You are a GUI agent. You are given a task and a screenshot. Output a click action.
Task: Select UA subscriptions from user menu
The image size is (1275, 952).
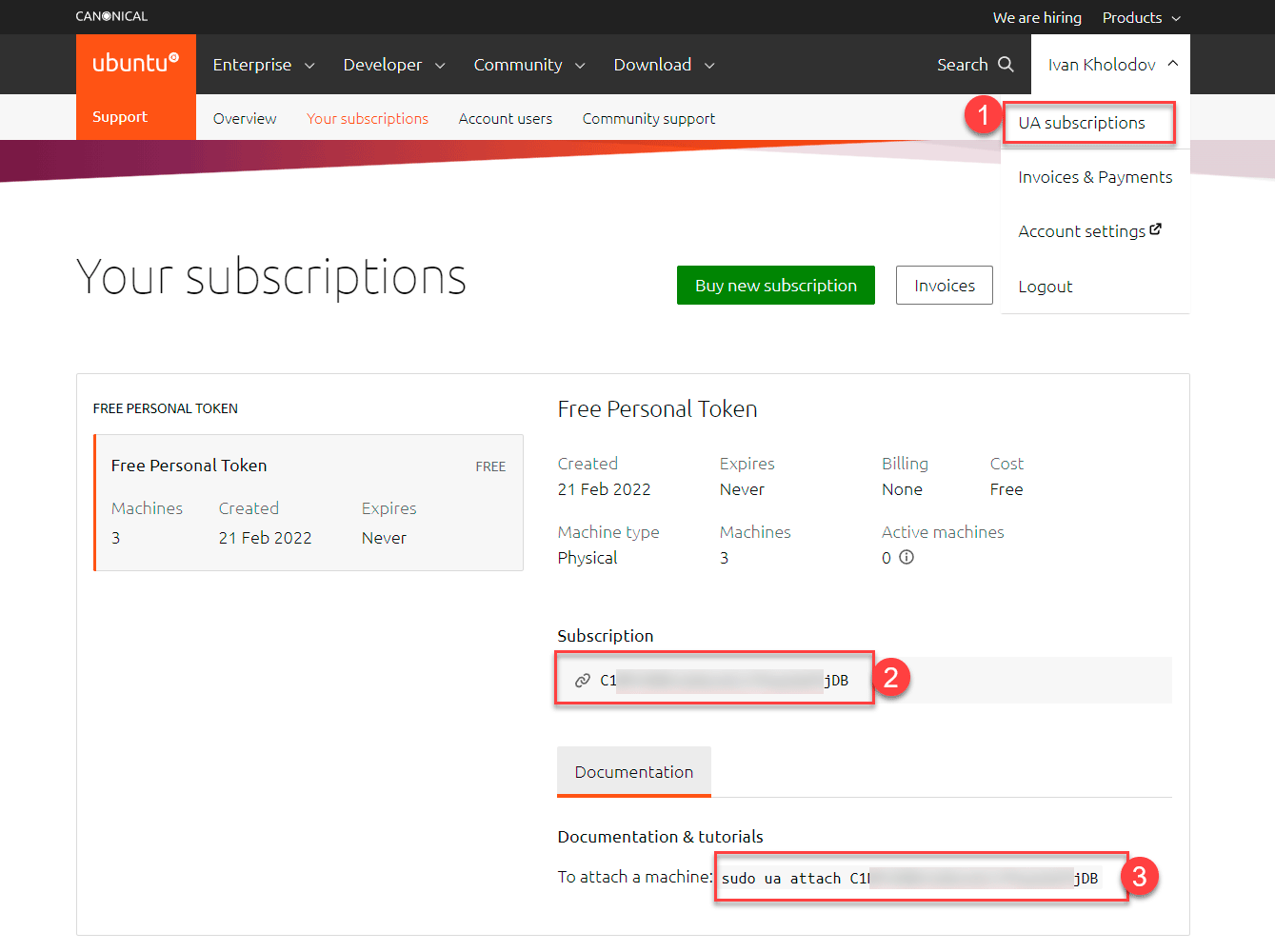click(x=1082, y=123)
